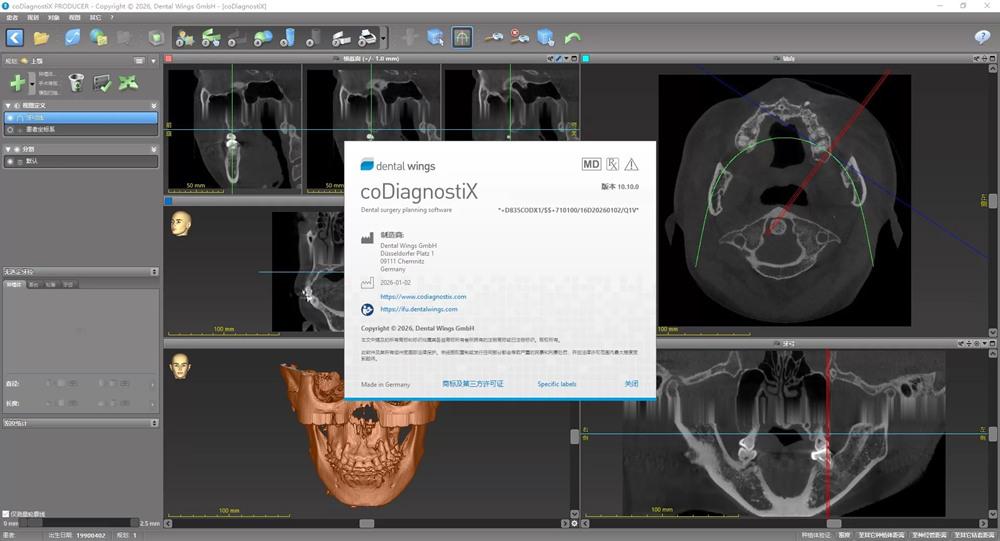This screenshot has width=1000, height=541.
Task: Click the checklist with green check icon
Action: (x=102, y=83)
